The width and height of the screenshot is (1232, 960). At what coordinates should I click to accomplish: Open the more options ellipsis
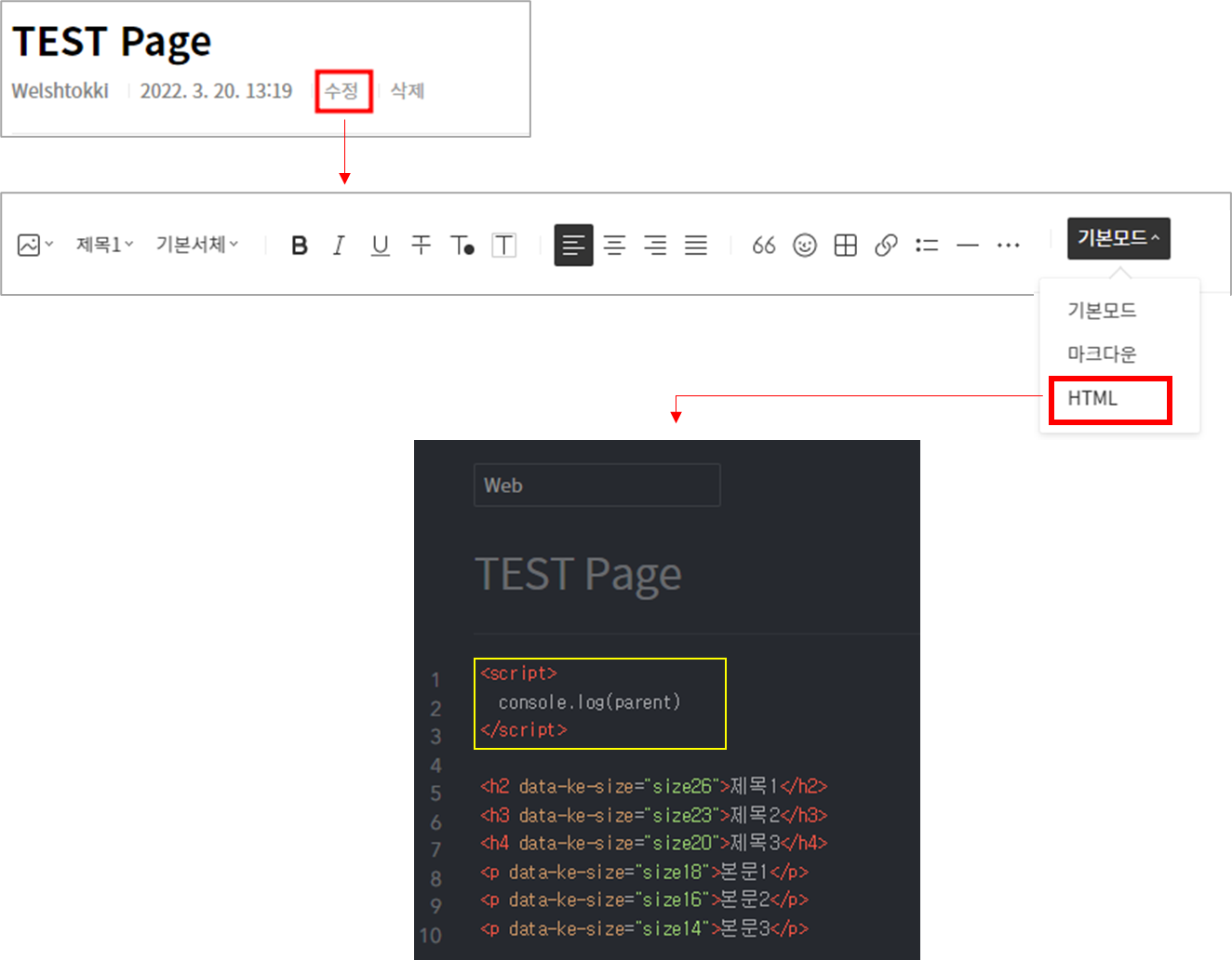[x=1009, y=246]
